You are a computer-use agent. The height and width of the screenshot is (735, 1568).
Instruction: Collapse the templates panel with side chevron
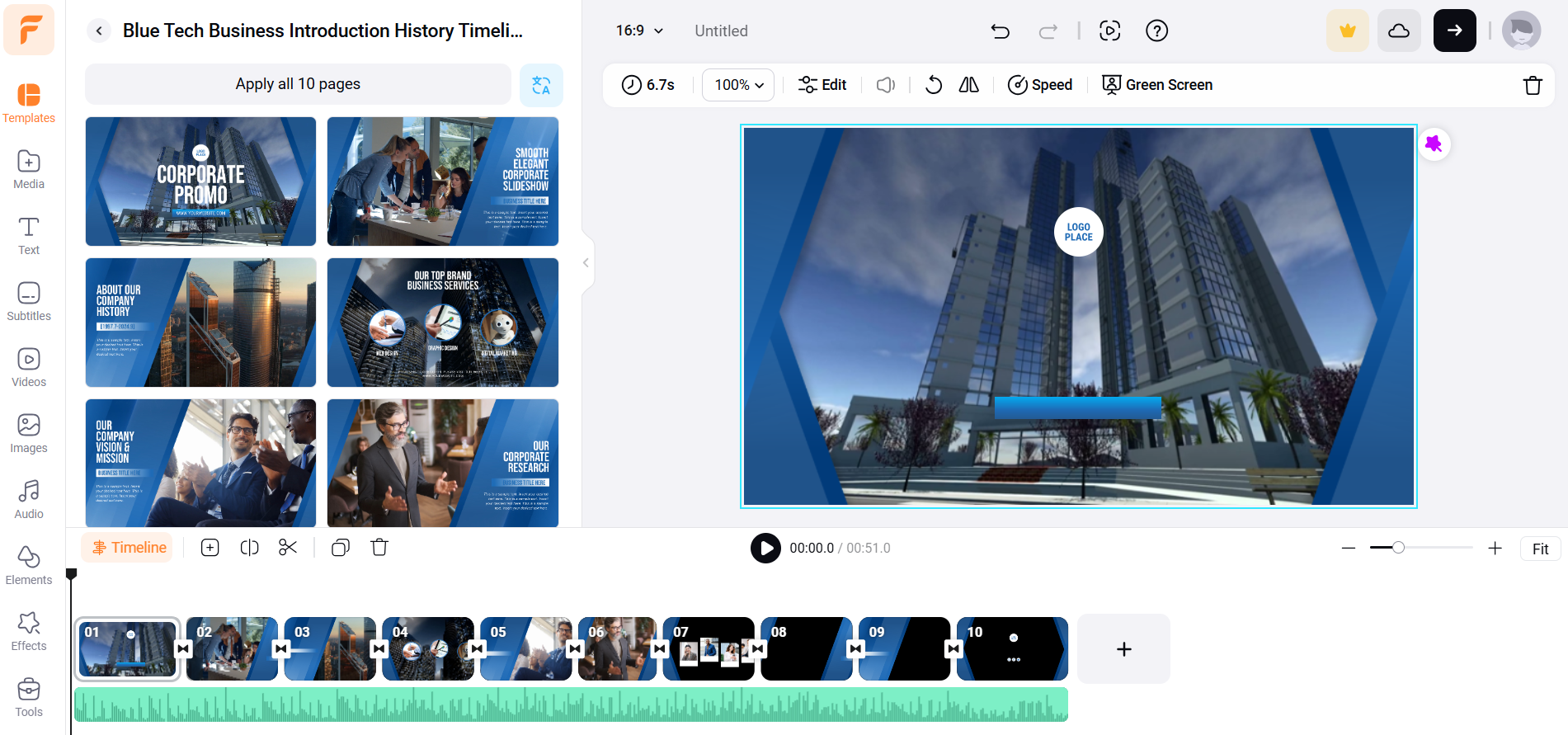(x=586, y=263)
